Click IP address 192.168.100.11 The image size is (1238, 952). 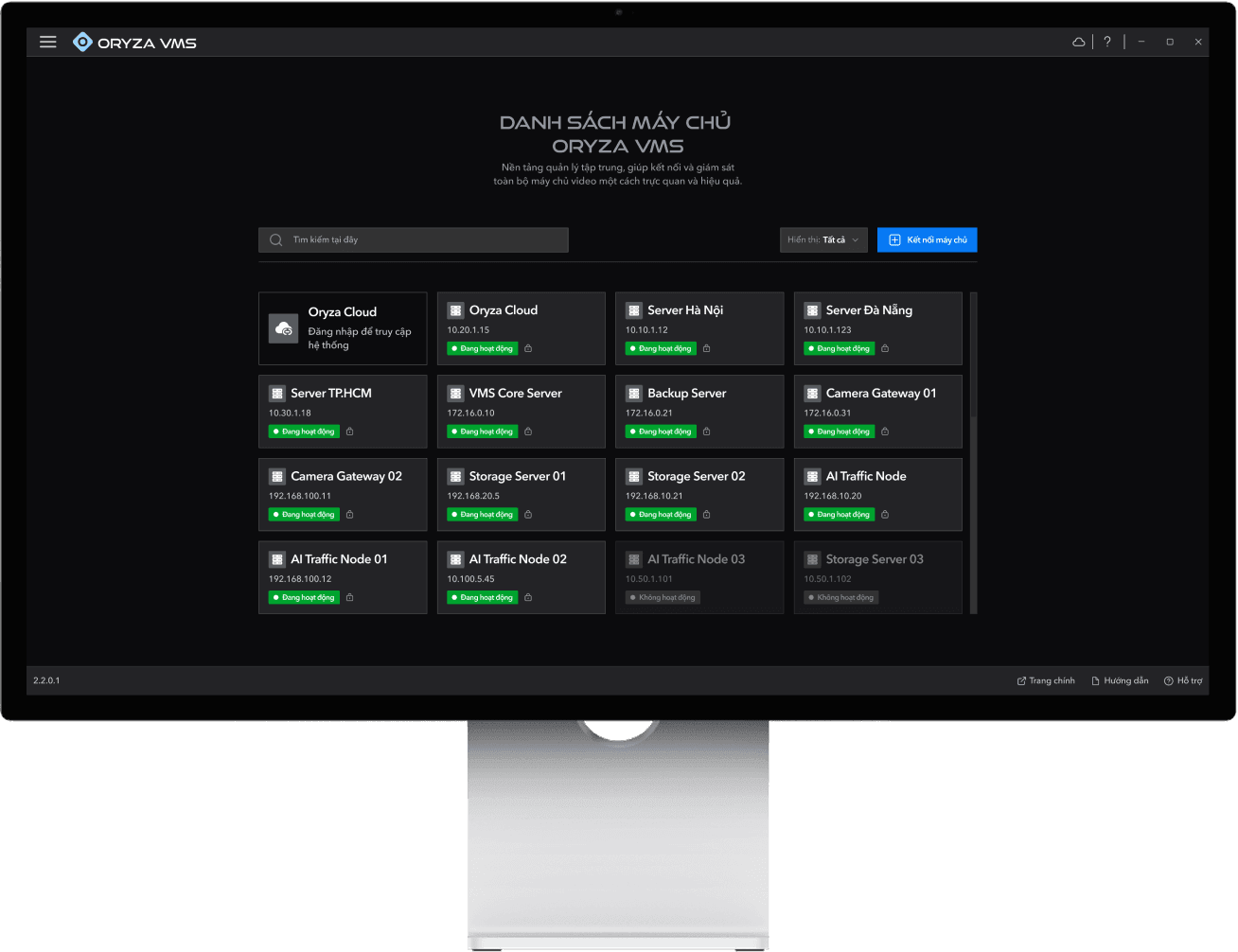pos(300,496)
